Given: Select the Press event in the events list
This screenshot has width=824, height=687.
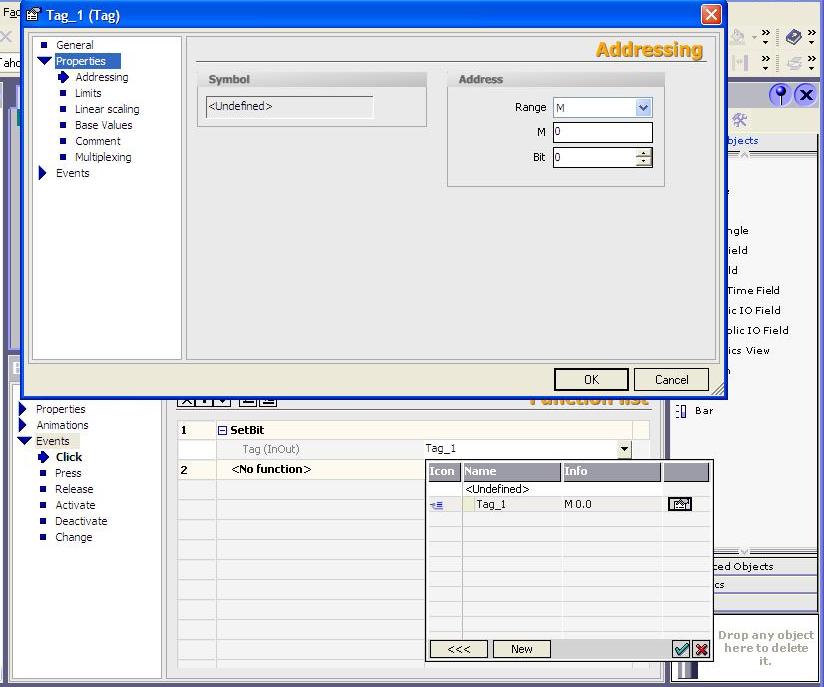Looking at the screenshot, I should pyautogui.click(x=68, y=473).
